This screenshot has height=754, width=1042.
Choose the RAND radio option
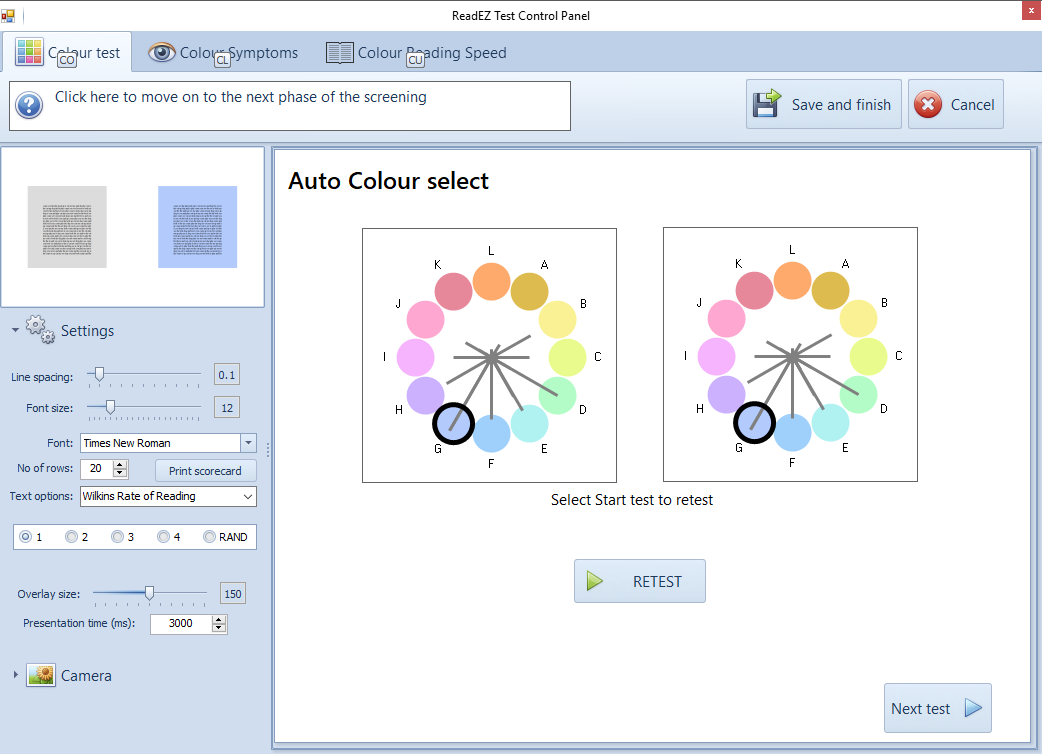[x=209, y=537]
